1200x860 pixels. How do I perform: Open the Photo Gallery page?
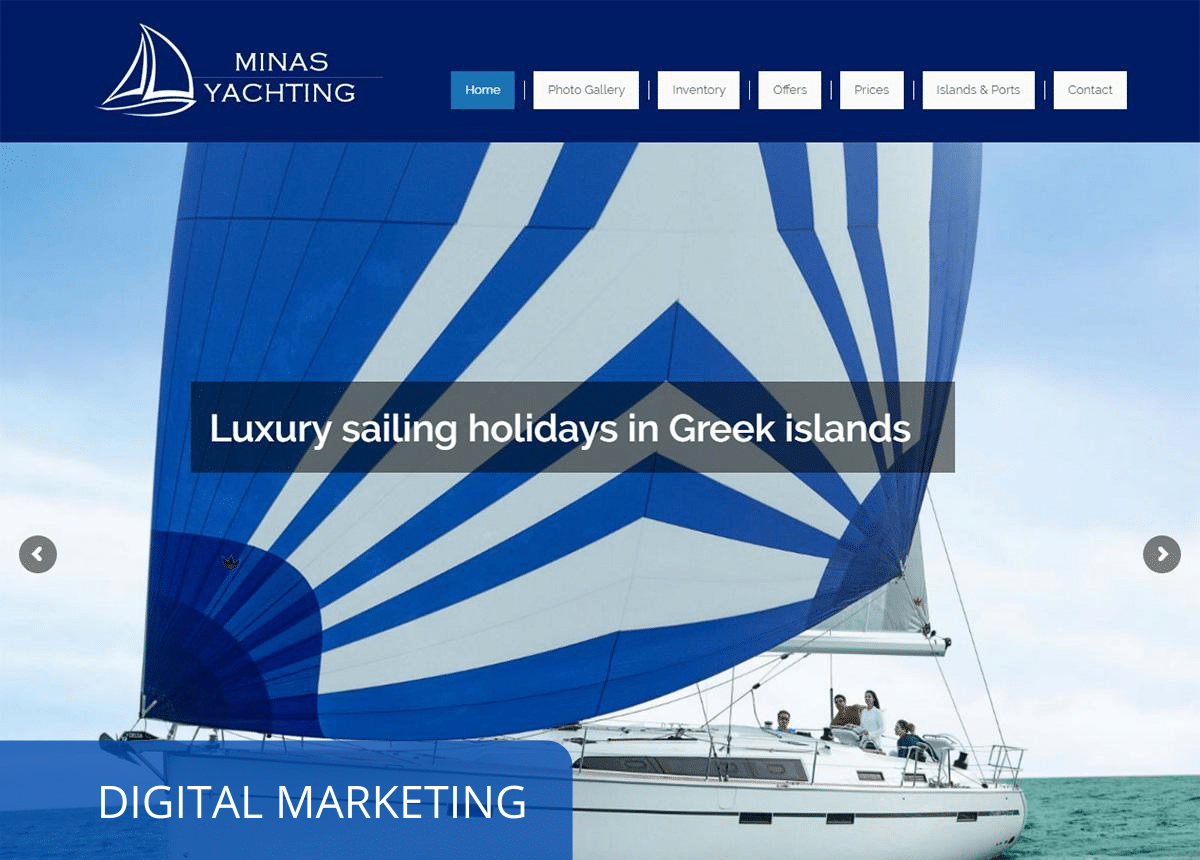[x=586, y=90]
